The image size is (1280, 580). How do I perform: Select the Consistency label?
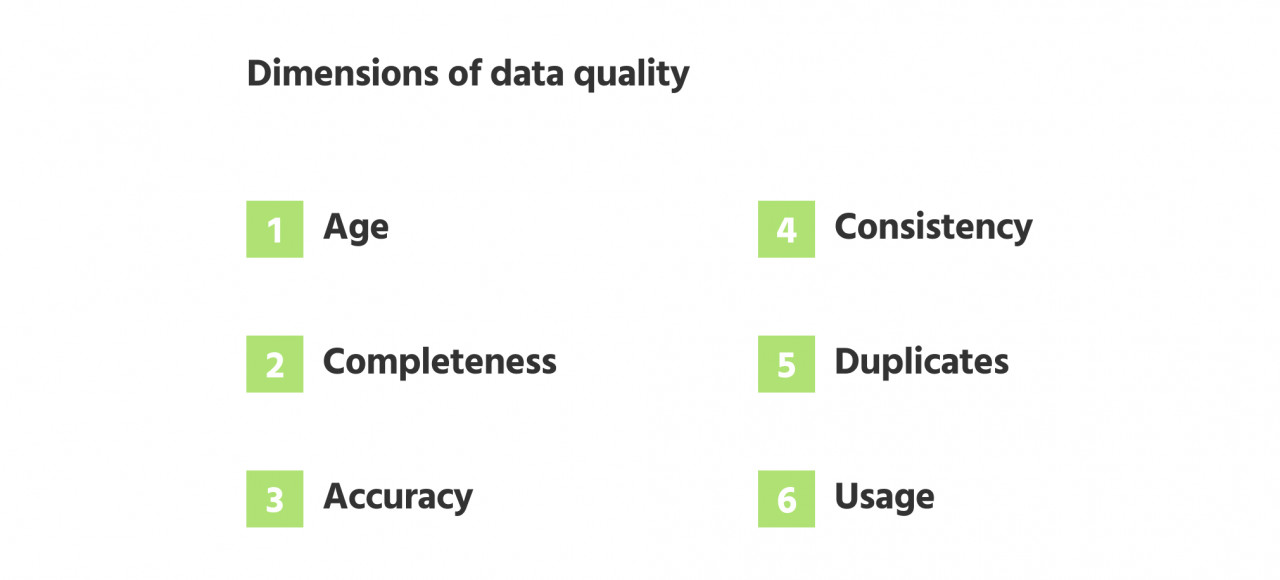tap(933, 227)
